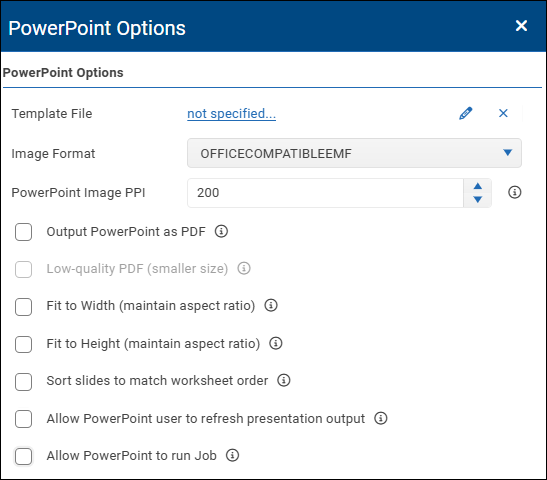Show info for Allow PowerPoint to run Job

[232, 455]
